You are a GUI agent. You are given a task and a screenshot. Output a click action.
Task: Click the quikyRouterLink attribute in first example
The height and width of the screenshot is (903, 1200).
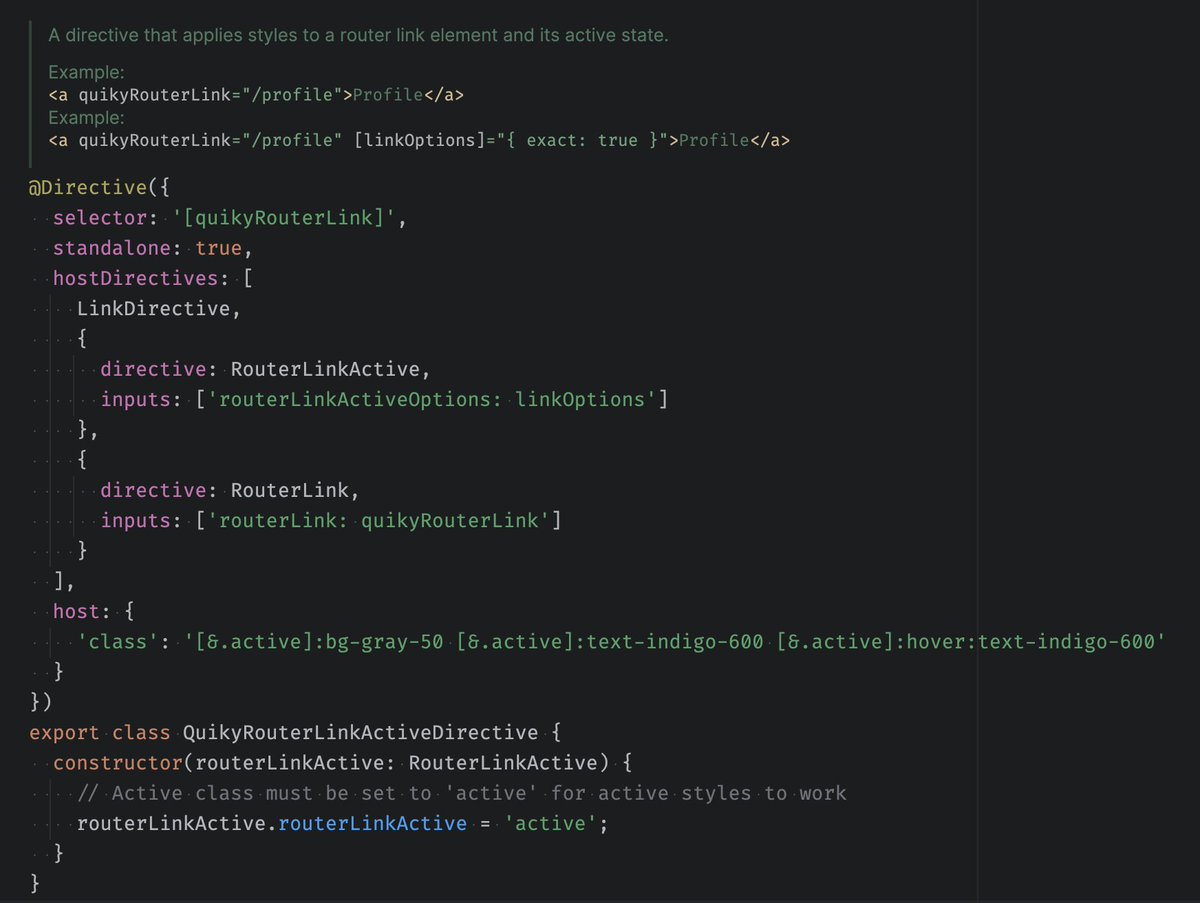[x=155, y=95]
